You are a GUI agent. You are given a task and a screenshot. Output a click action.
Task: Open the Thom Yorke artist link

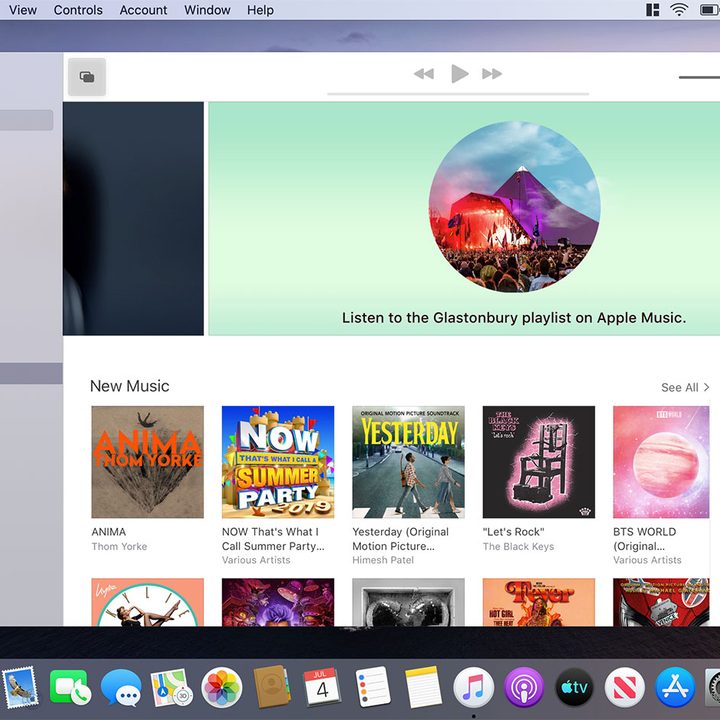coord(119,546)
